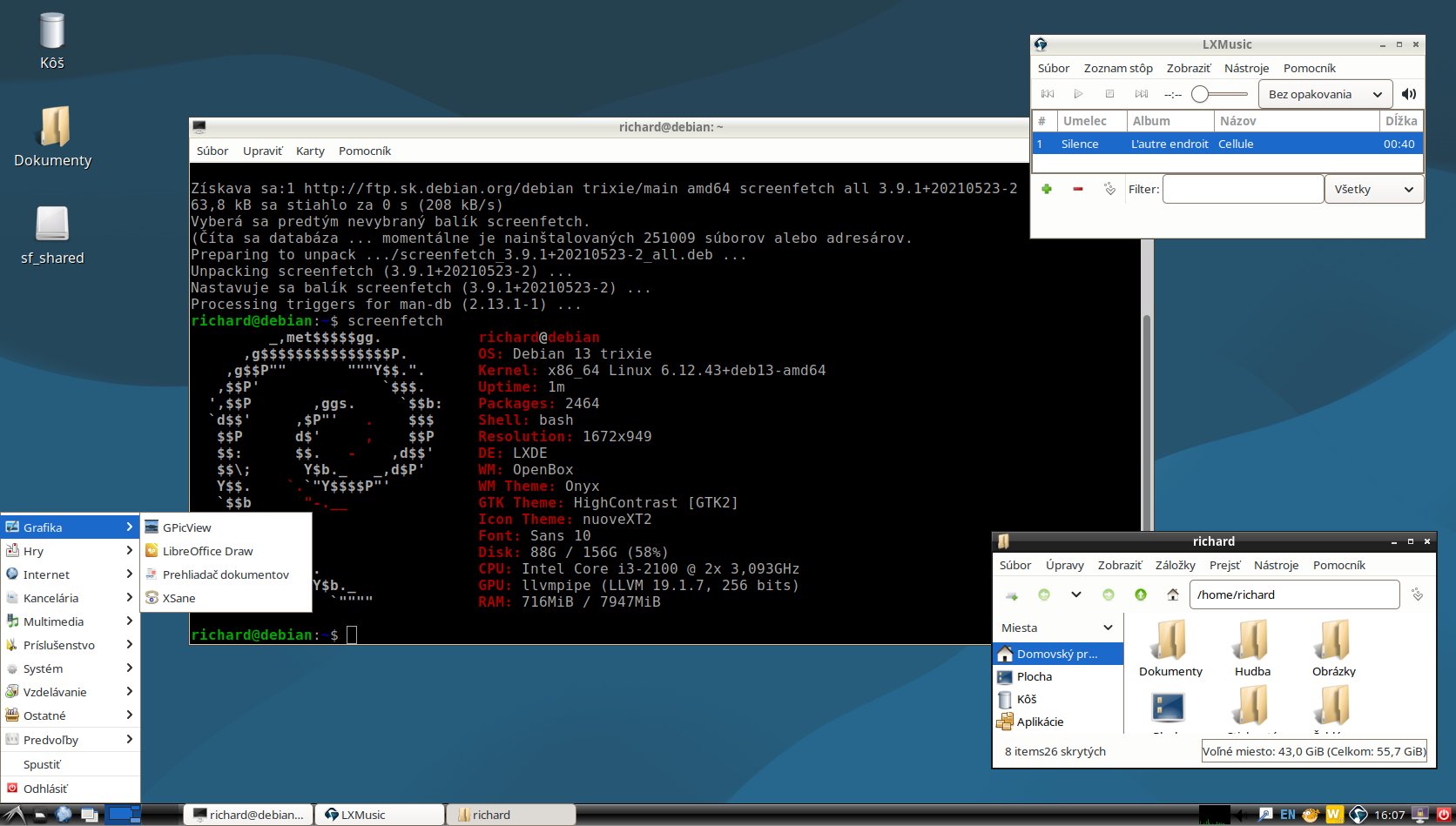
Task: Click the home icon in the file manager toolbar
Action: coord(1171,594)
